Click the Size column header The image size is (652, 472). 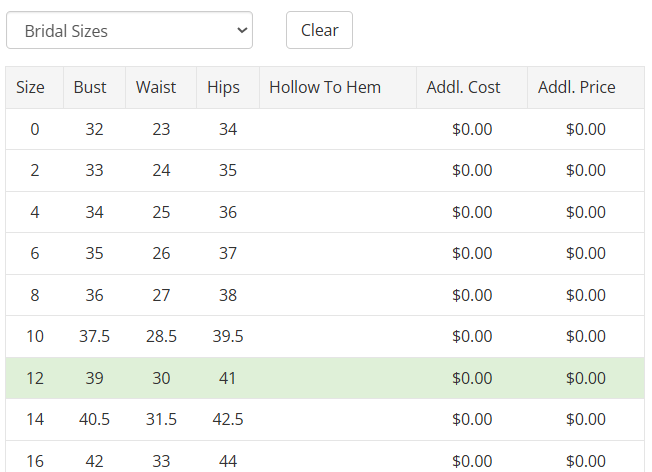click(x=35, y=87)
